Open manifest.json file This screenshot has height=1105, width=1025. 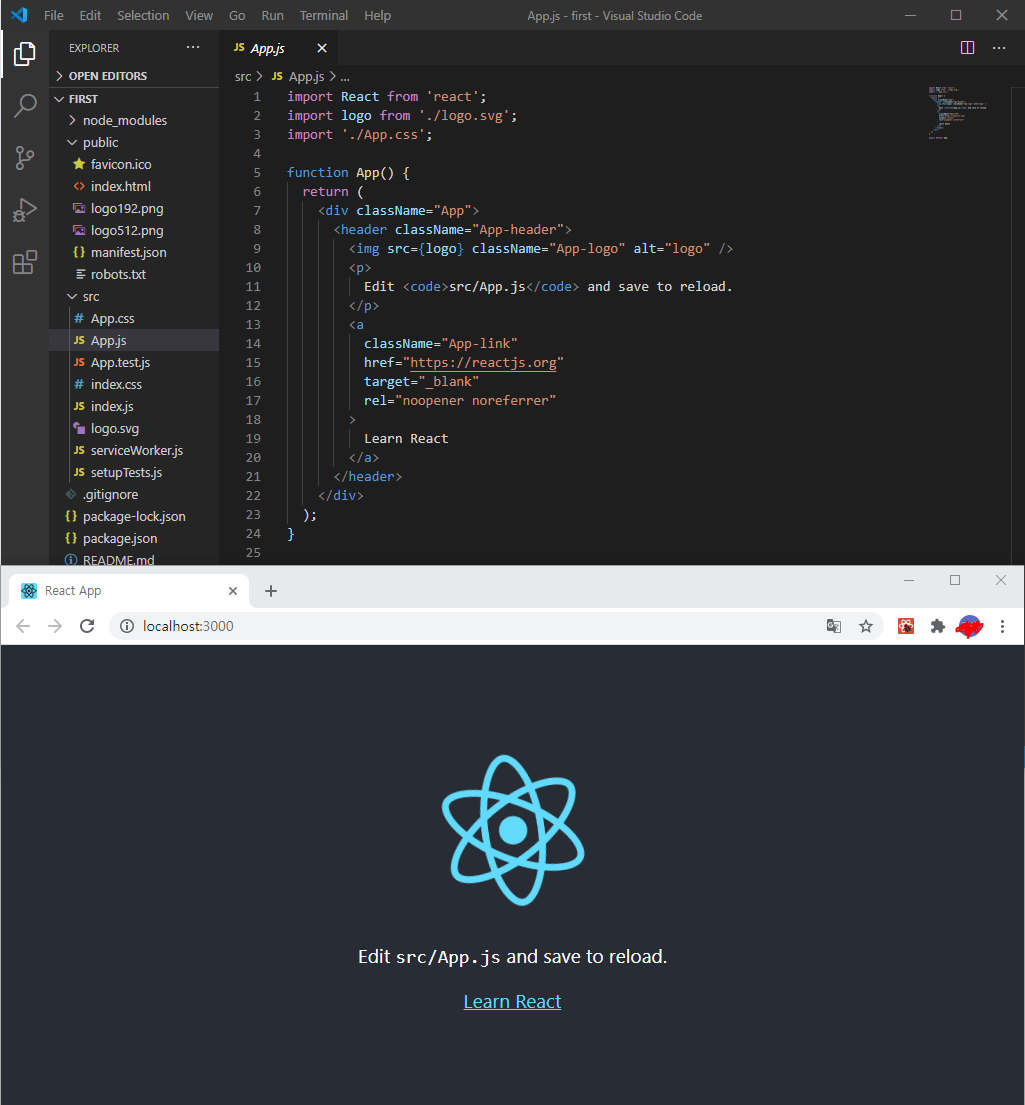click(134, 252)
